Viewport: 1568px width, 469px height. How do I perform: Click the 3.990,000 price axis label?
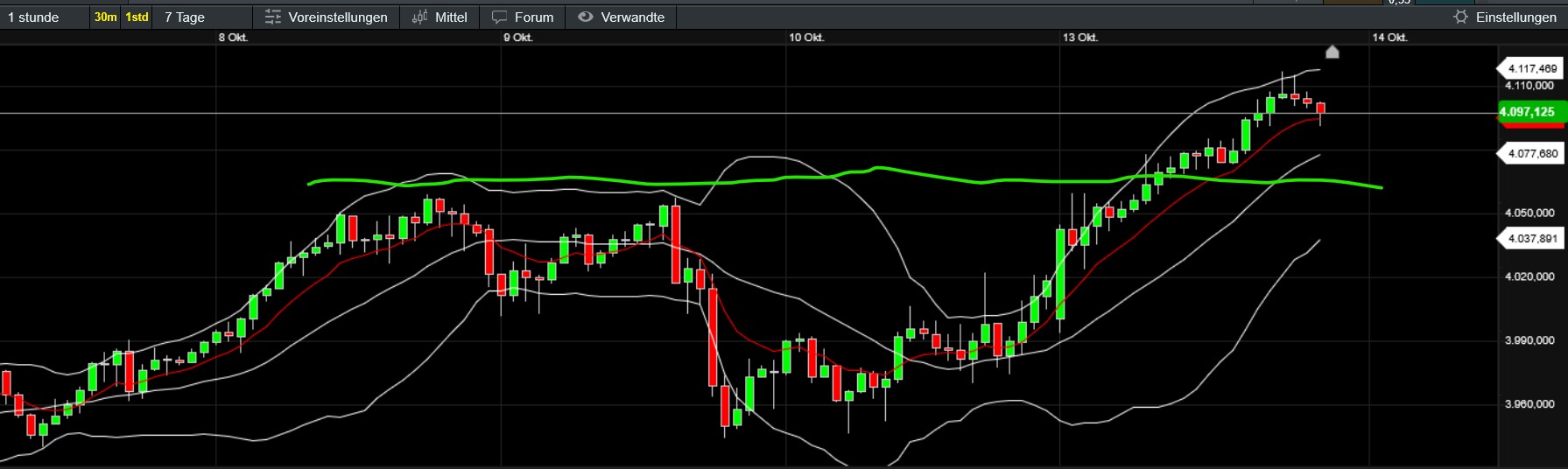[1529, 340]
